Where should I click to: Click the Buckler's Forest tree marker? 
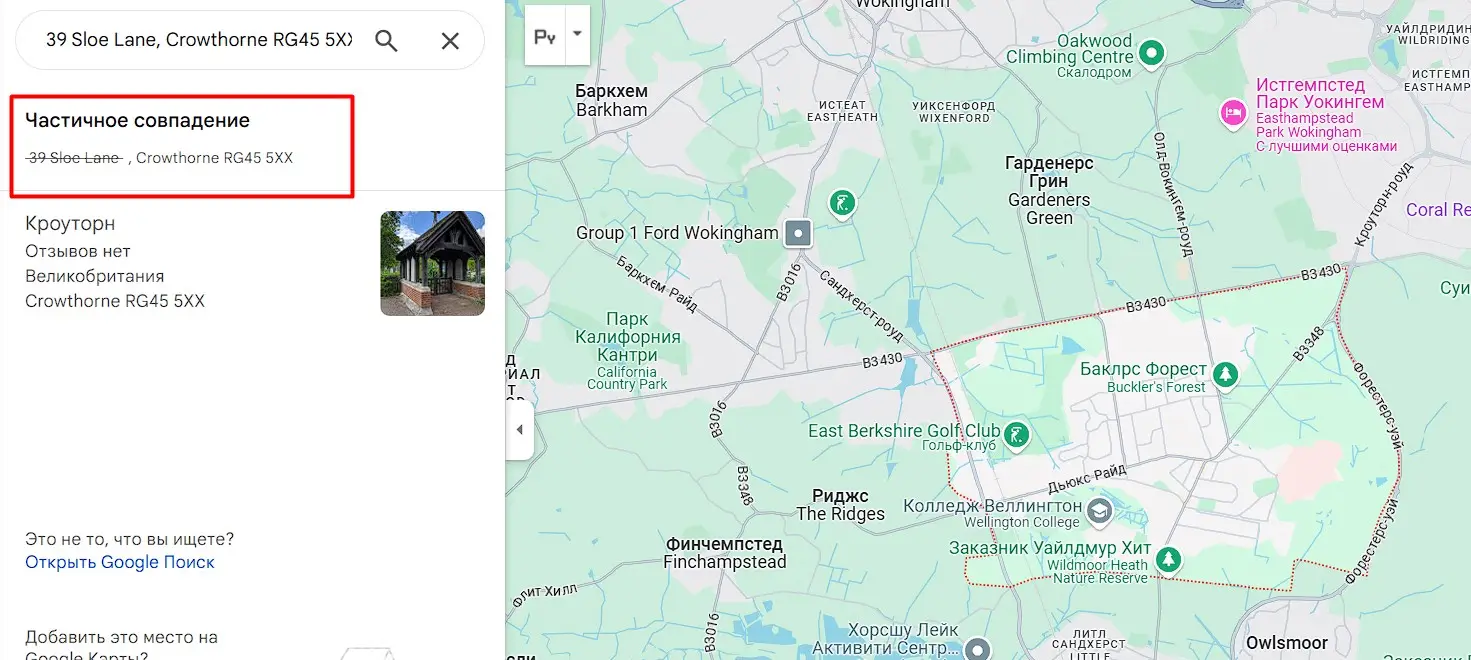click(x=1225, y=375)
